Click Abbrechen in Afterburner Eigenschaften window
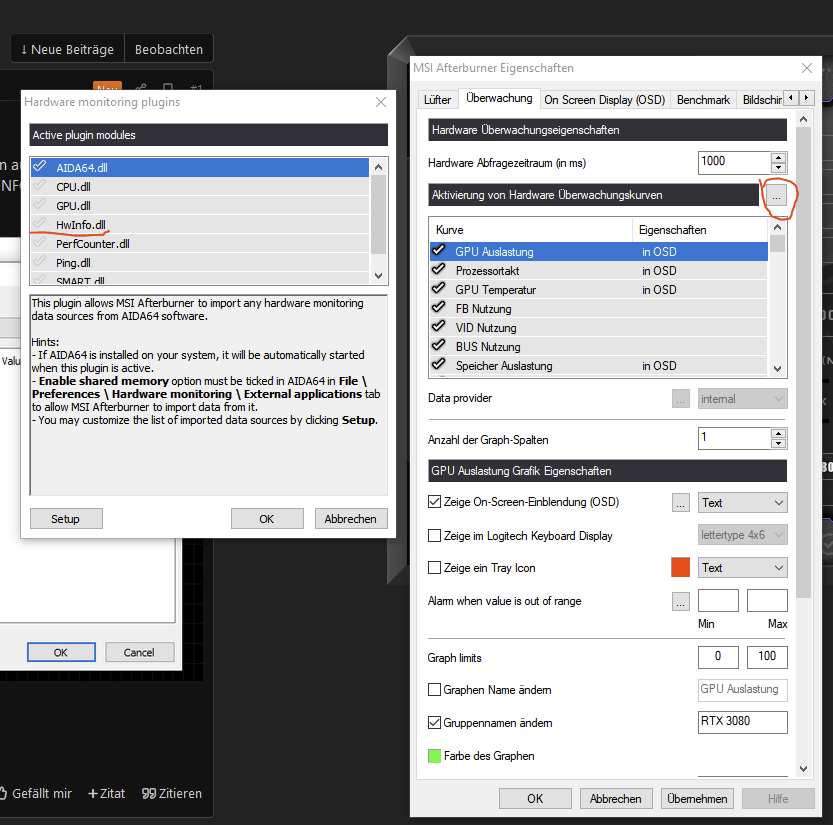 click(616, 798)
